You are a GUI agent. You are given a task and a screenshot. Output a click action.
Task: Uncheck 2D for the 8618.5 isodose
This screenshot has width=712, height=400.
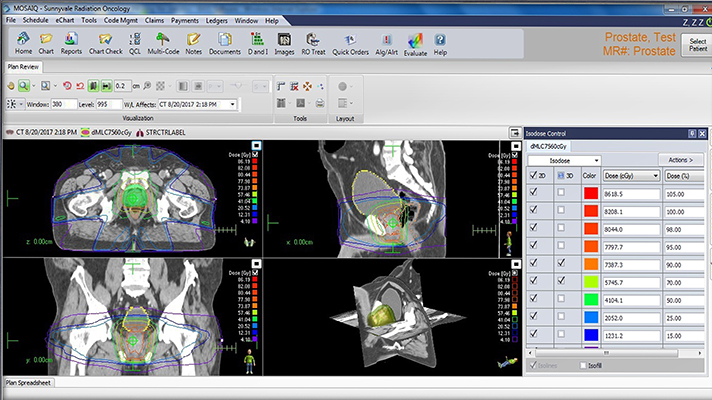534,192
